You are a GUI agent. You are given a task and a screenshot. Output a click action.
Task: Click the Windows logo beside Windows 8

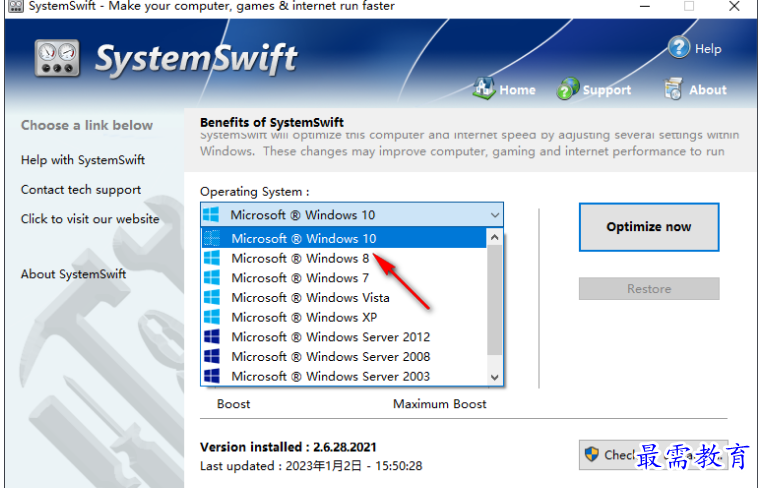212,258
